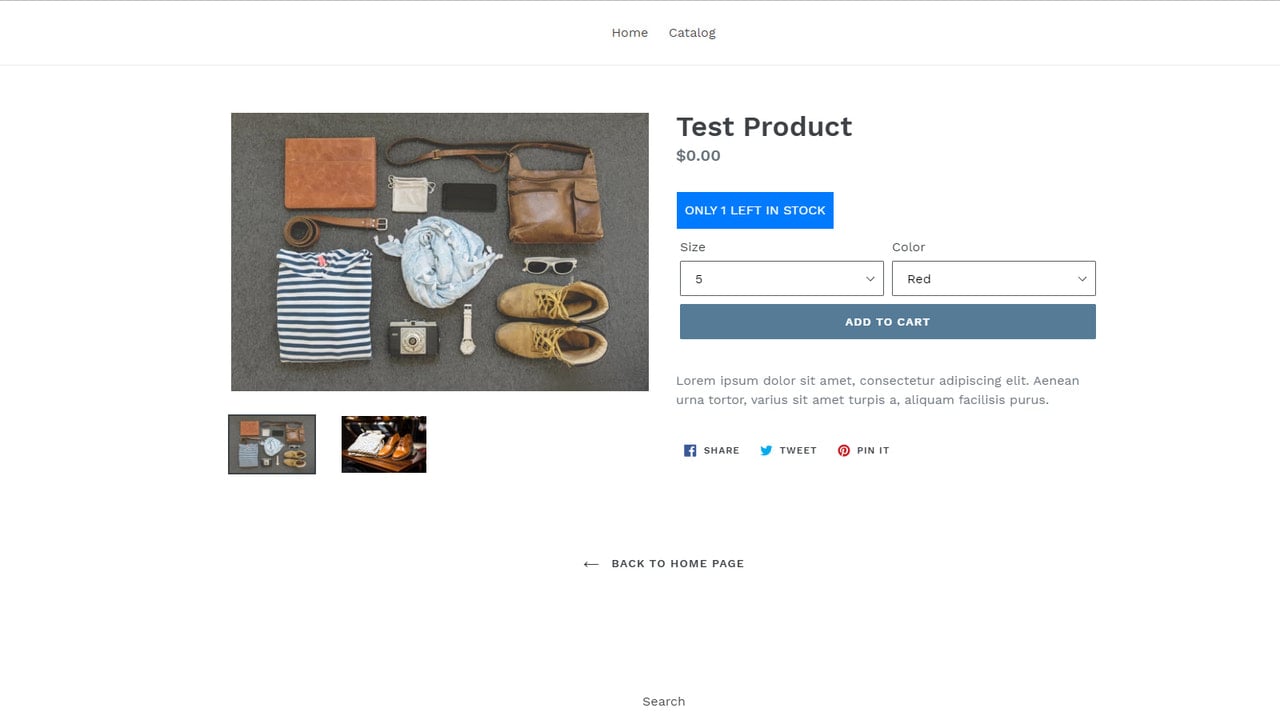1280x720 pixels.
Task: Click the Twitter bird icon
Action: 766,451
